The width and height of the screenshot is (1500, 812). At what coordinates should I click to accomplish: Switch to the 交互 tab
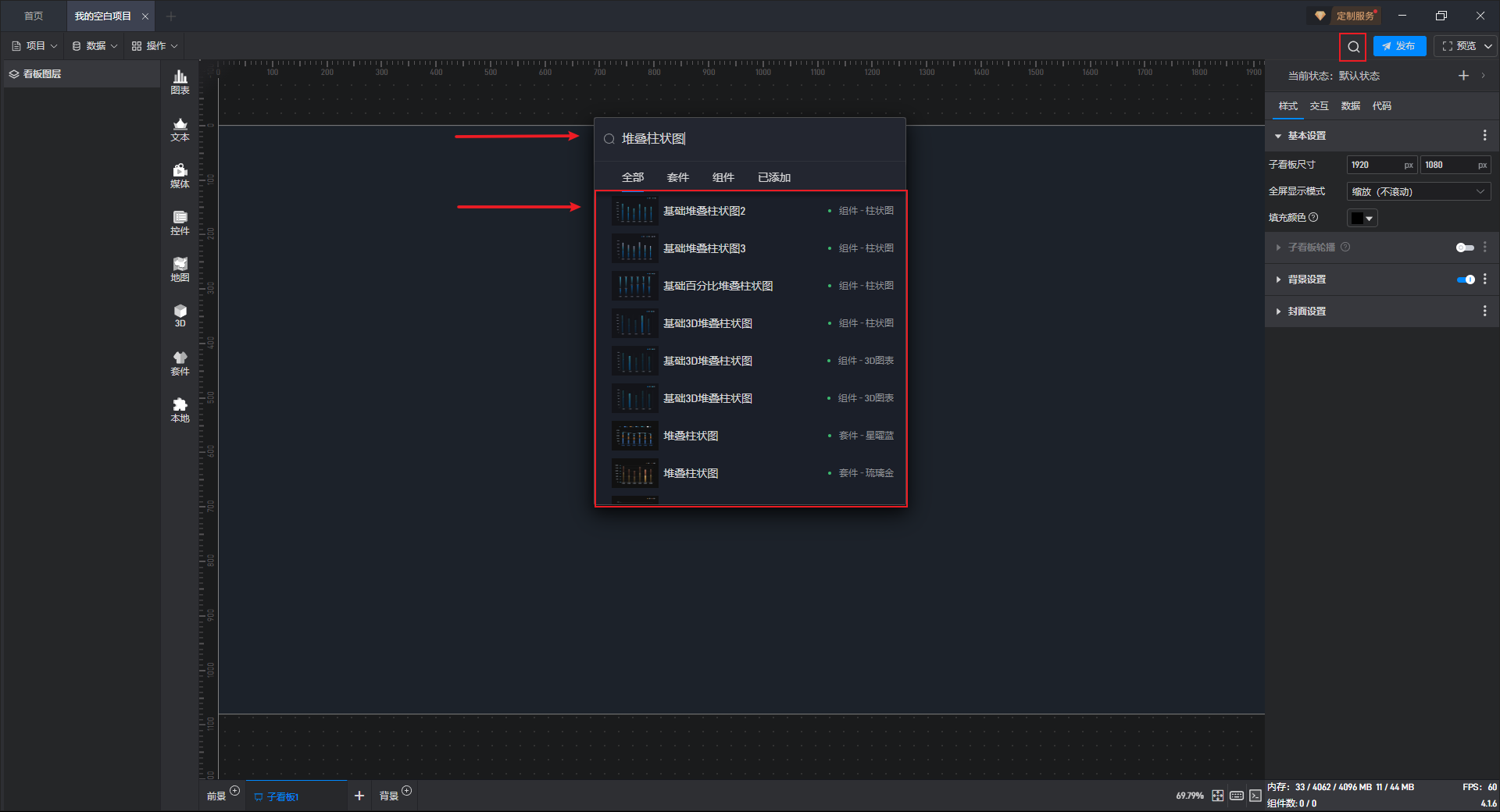[1319, 106]
